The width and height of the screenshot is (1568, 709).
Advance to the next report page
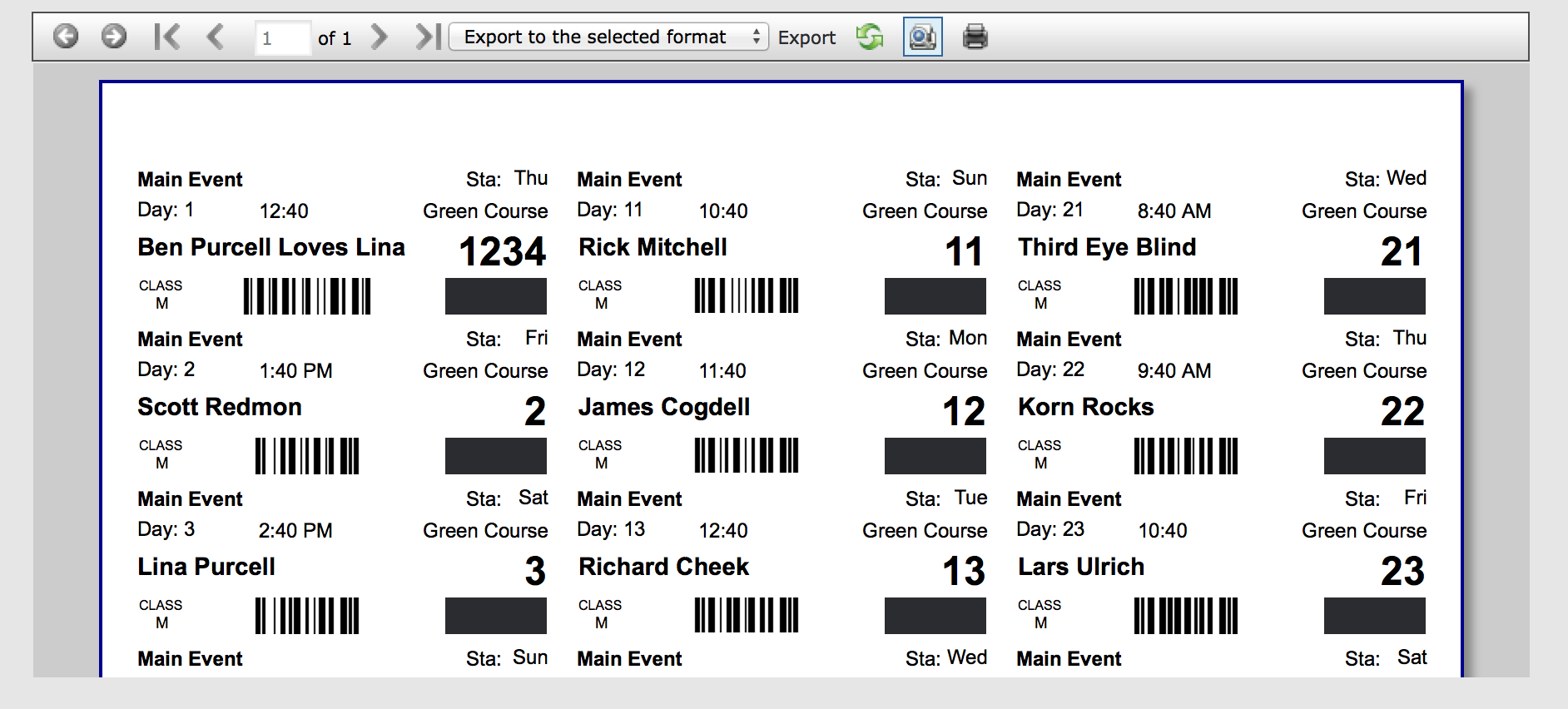point(380,37)
